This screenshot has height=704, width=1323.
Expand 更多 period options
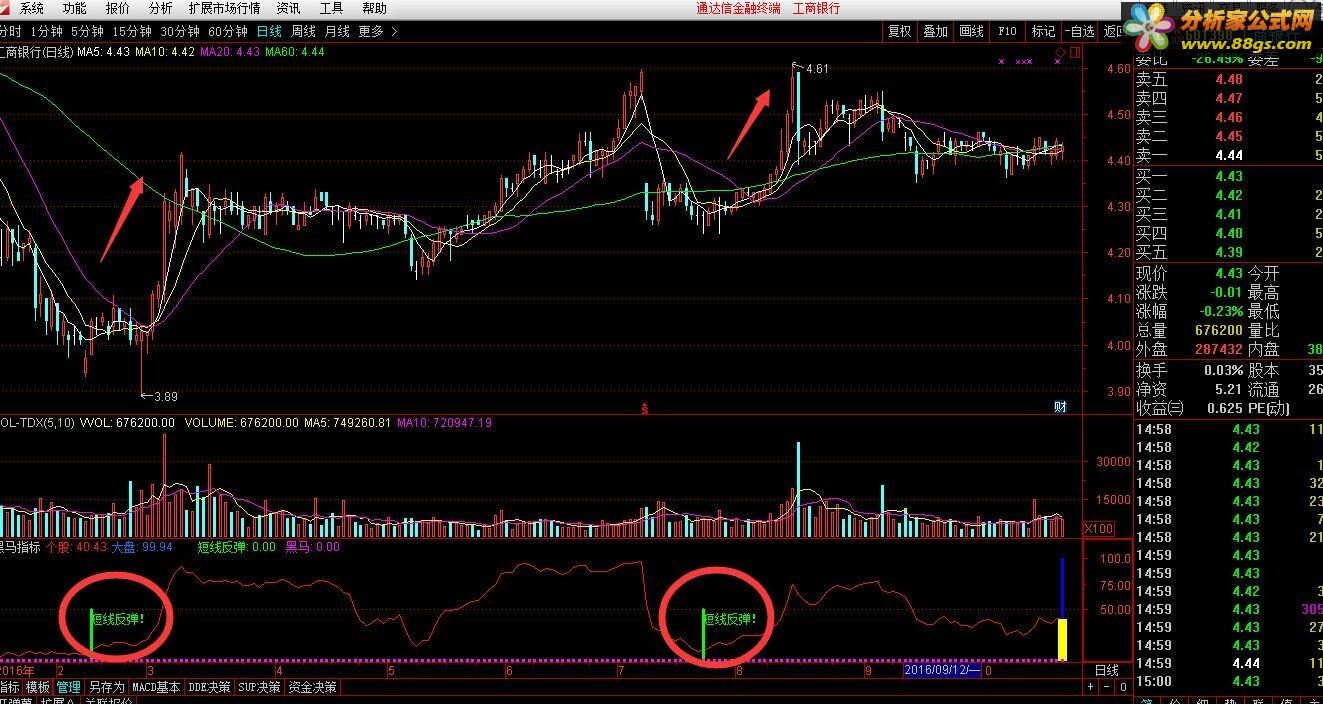point(378,31)
